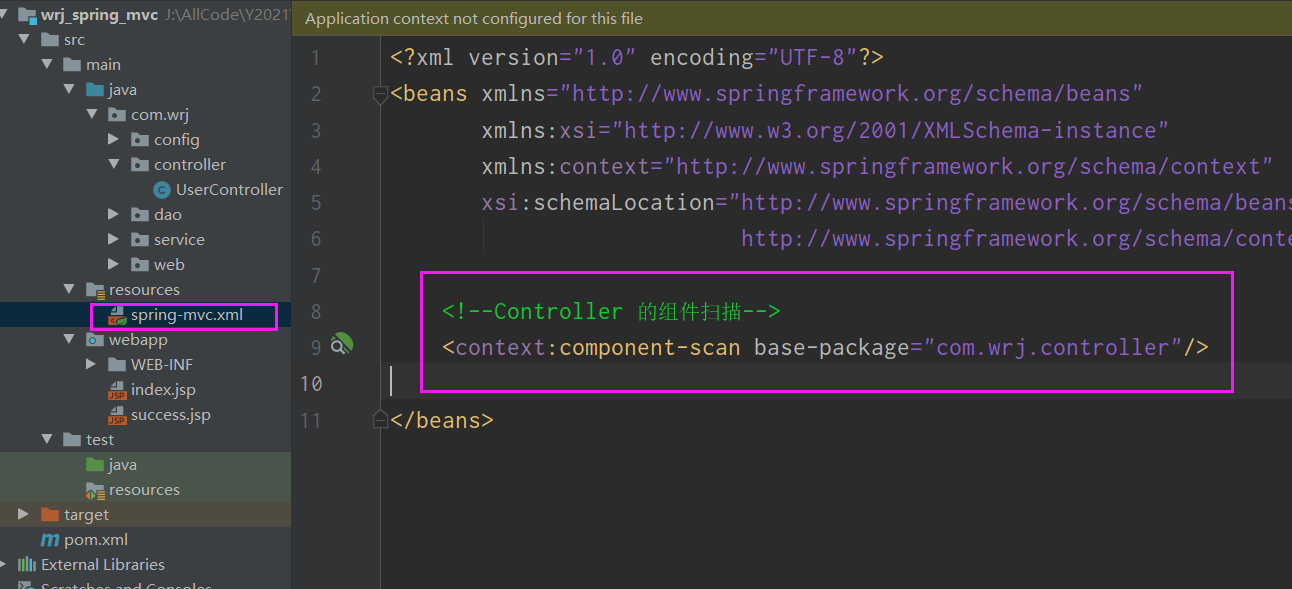Click the xmlns:context attribute on line 4
The width and height of the screenshot is (1292, 589).
(x=877, y=166)
